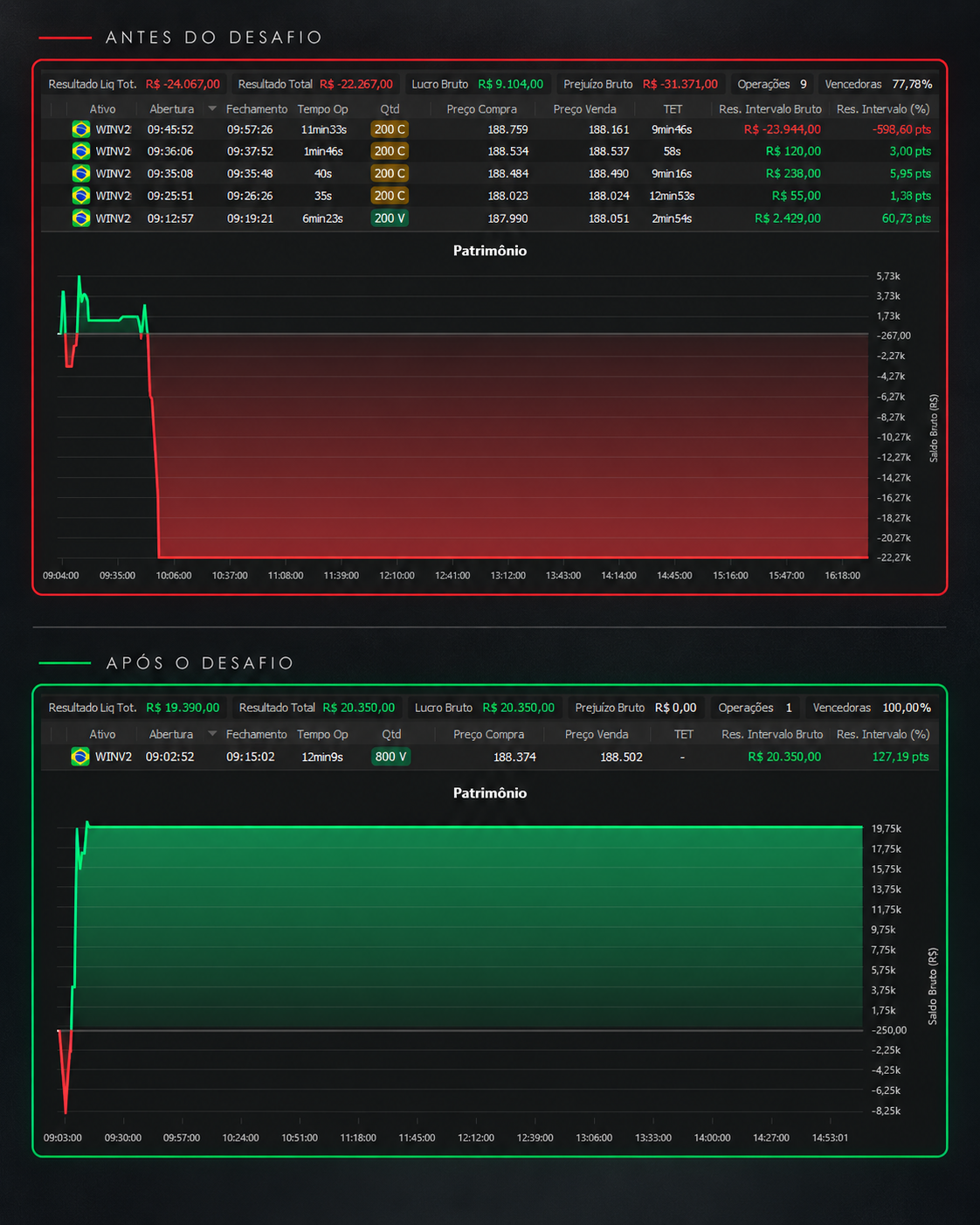Click the Prejuízo Bruto value R$ -31.371,00
Viewport: 980px width, 1225px height.
click(x=680, y=84)
